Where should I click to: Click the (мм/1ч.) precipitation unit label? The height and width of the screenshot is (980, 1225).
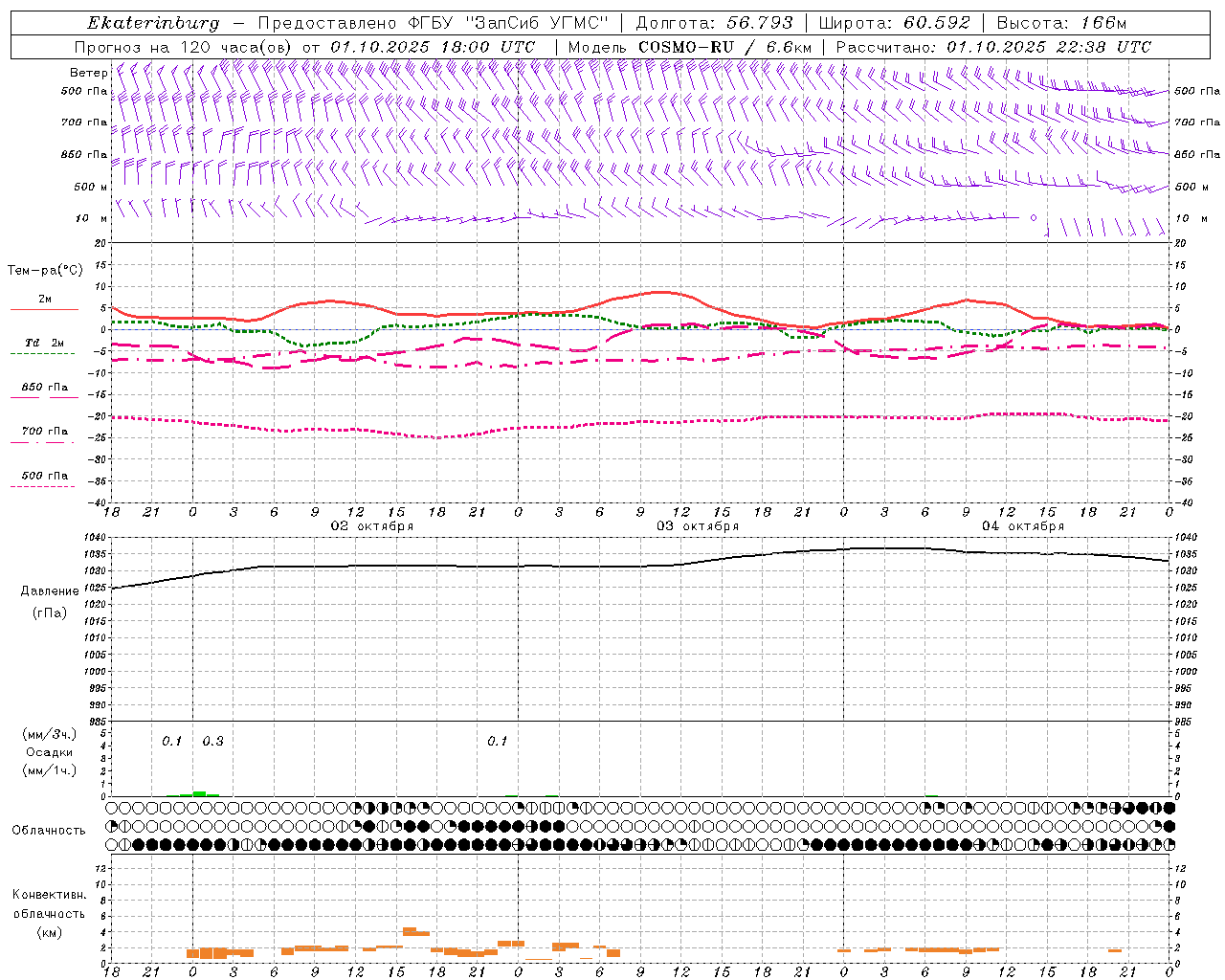coord(50,770)
